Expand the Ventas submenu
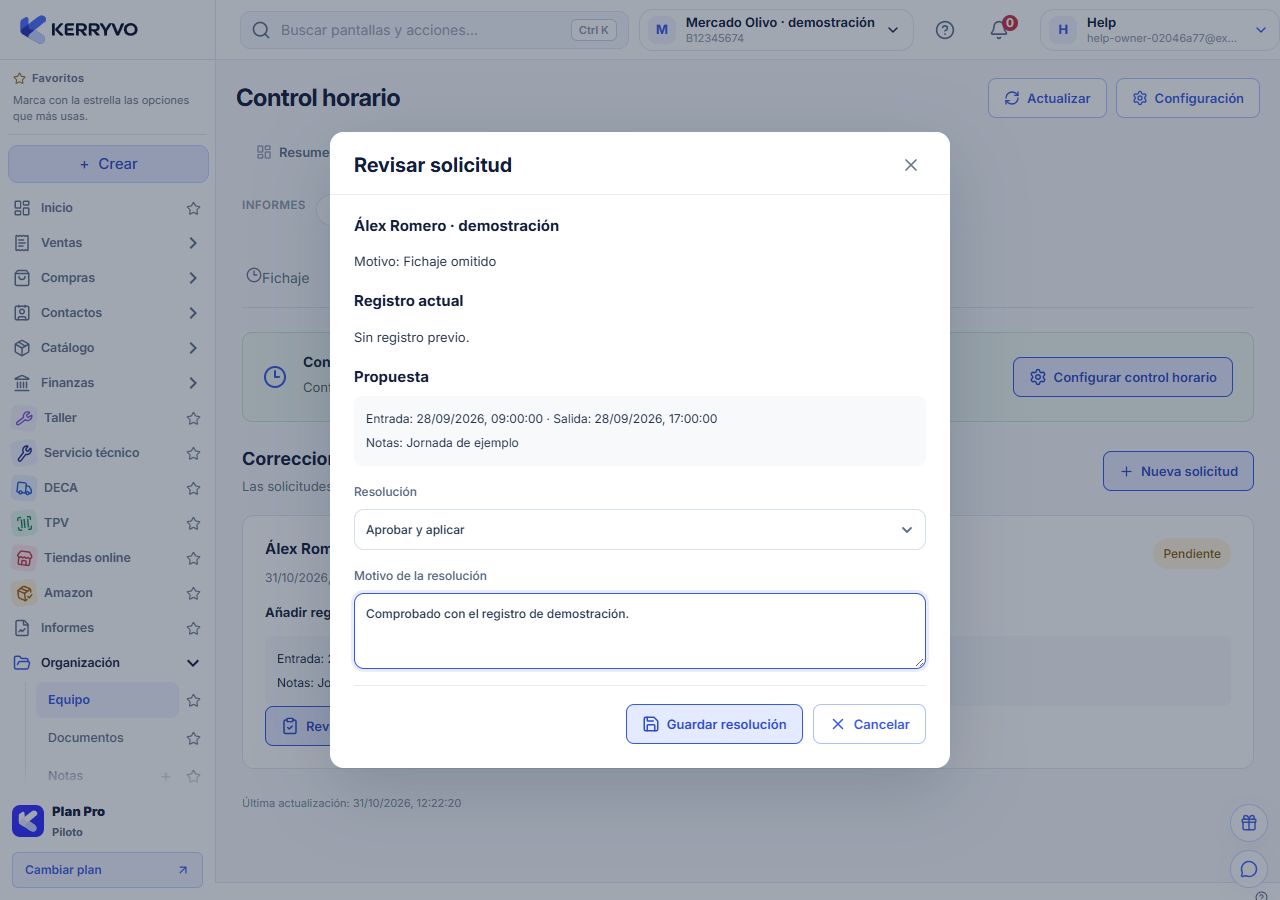Screen dimensions: 1280x900 click(193, 243)
